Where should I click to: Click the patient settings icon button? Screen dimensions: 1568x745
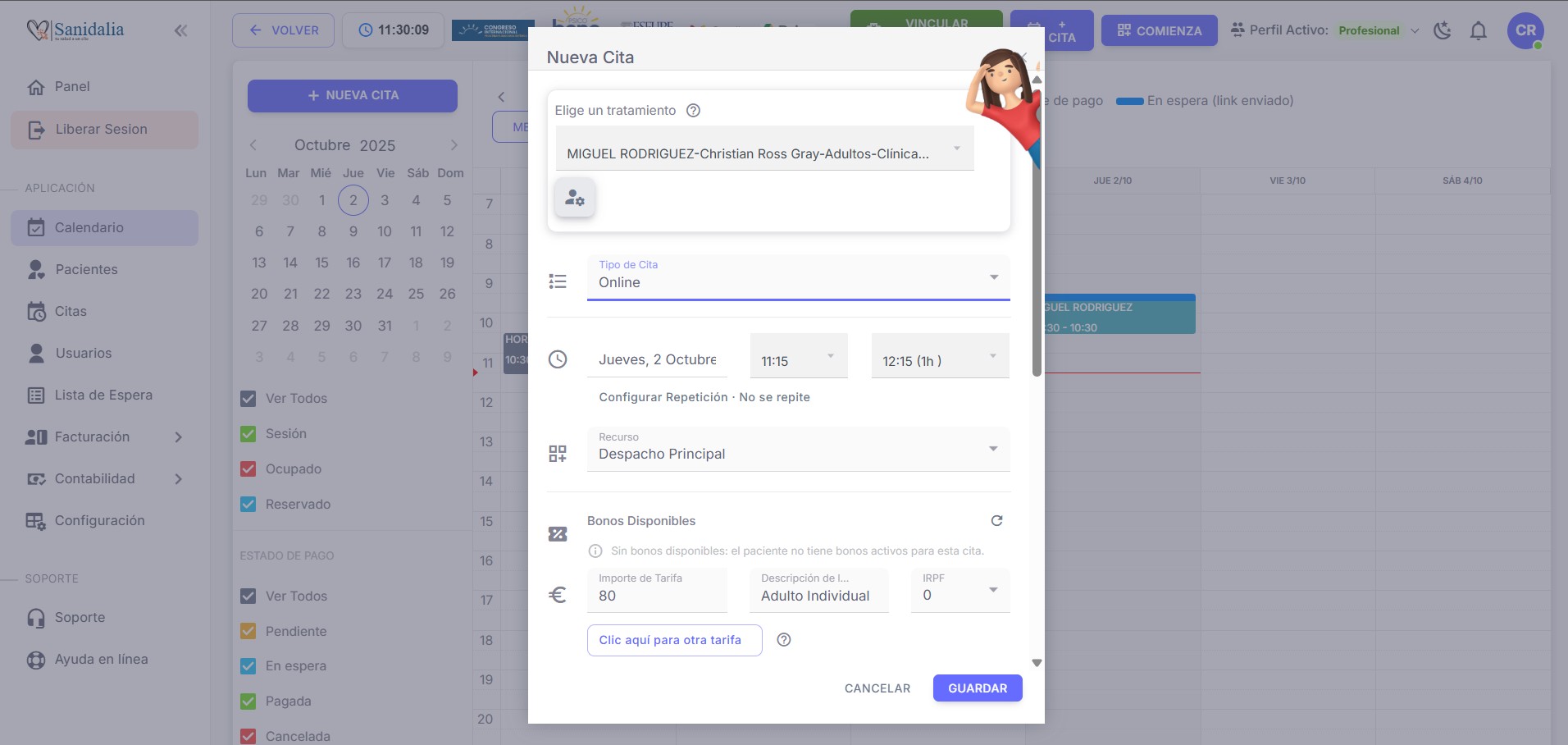tap(575, 199)
